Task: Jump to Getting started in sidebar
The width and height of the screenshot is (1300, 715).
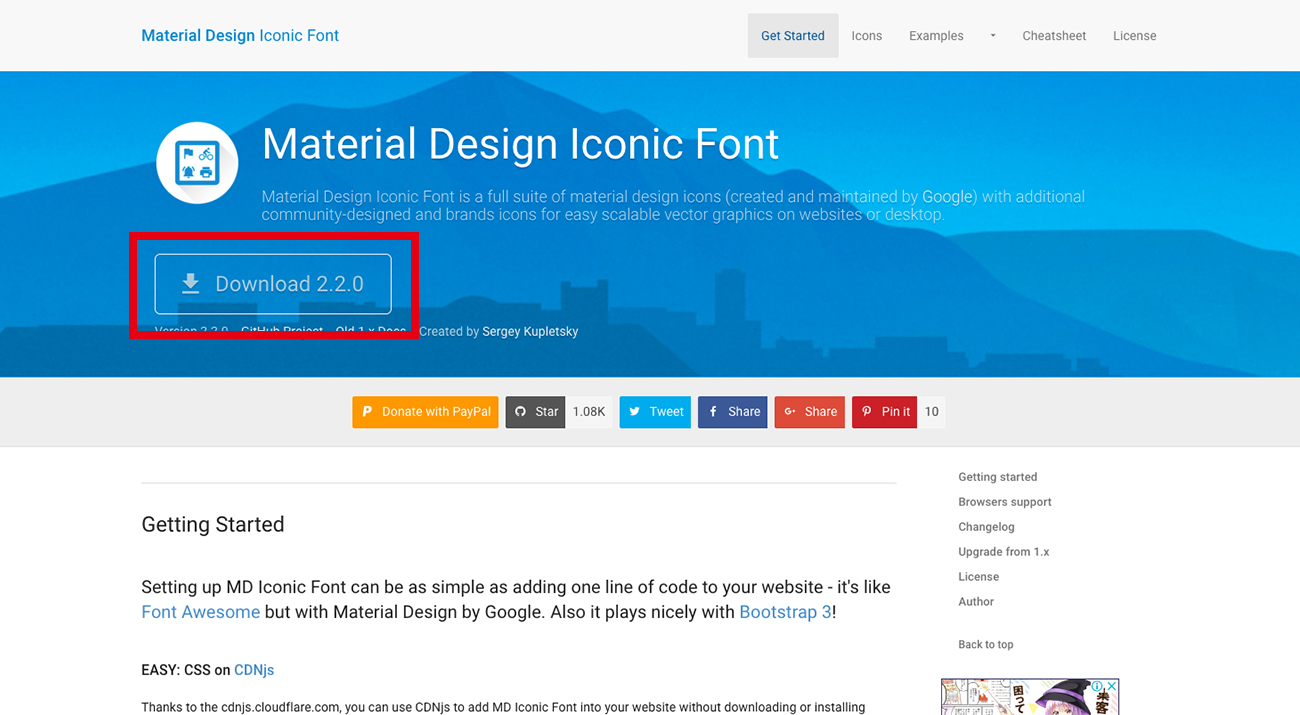Action: [998, 477]
